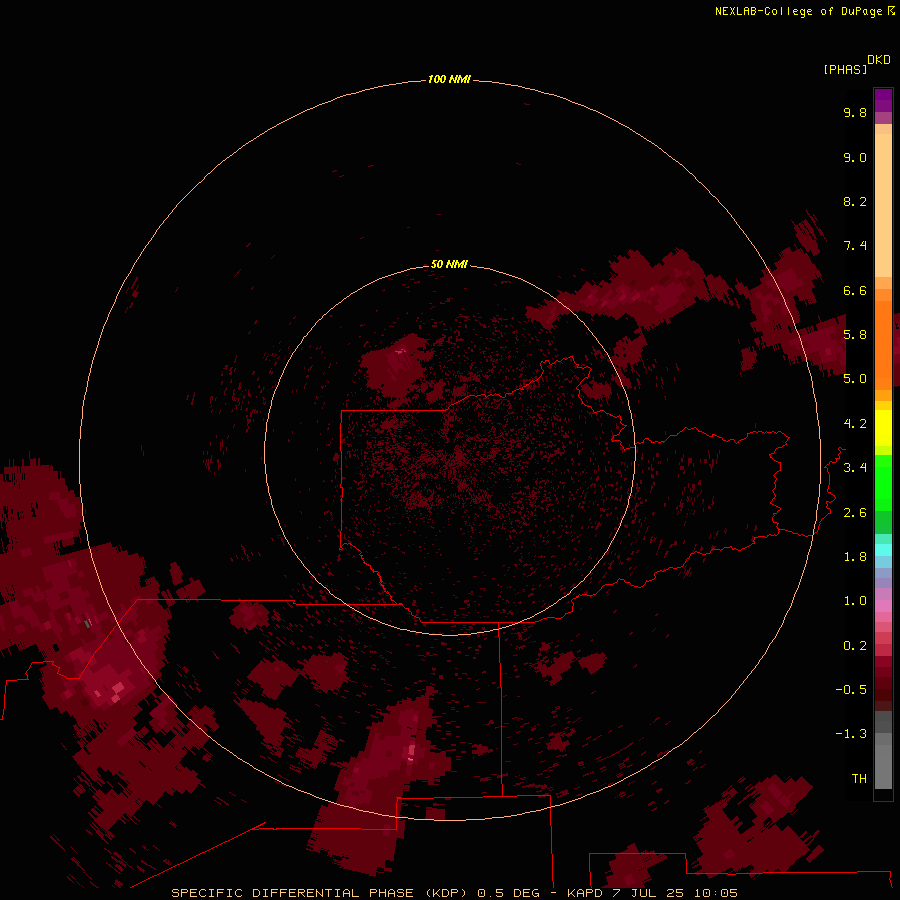This screenshot has height=900, width=900.
Task: Click the 3.4 legend value
Action: click(855, 468)
